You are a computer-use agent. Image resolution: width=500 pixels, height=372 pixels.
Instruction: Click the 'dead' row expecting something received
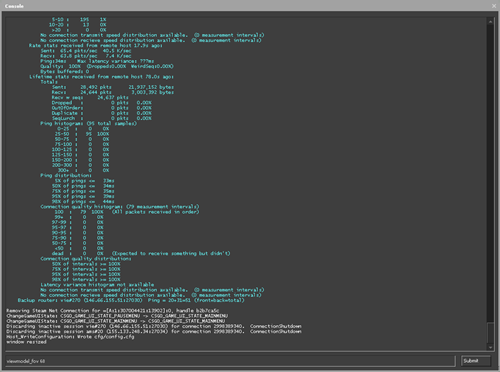coord(141,253)
